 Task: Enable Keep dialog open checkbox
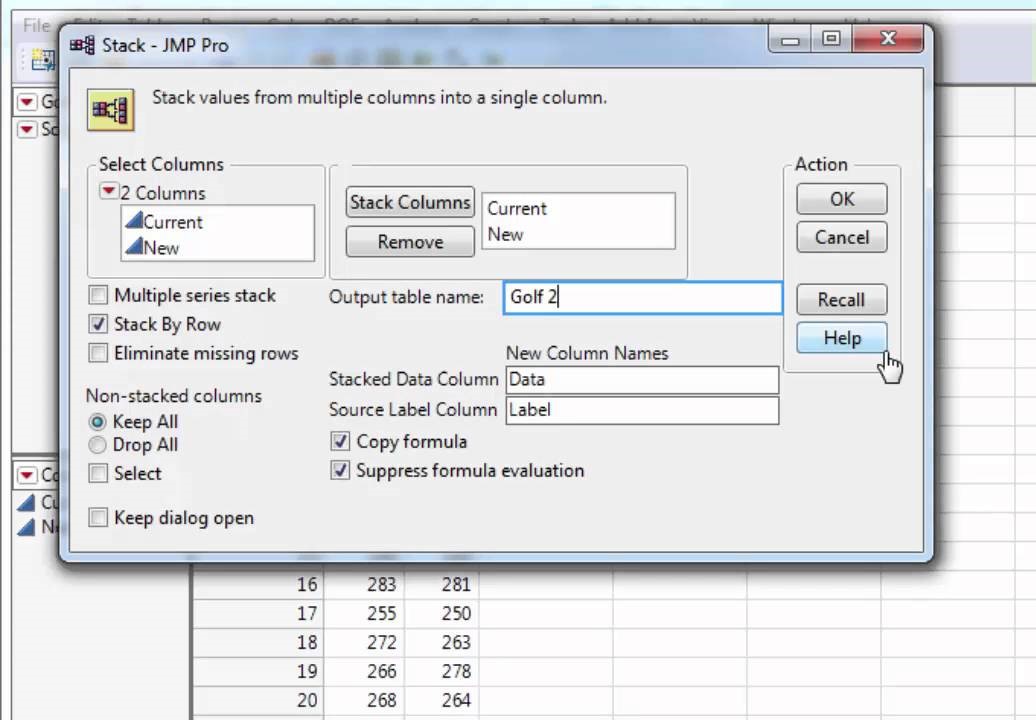point(98,517)
